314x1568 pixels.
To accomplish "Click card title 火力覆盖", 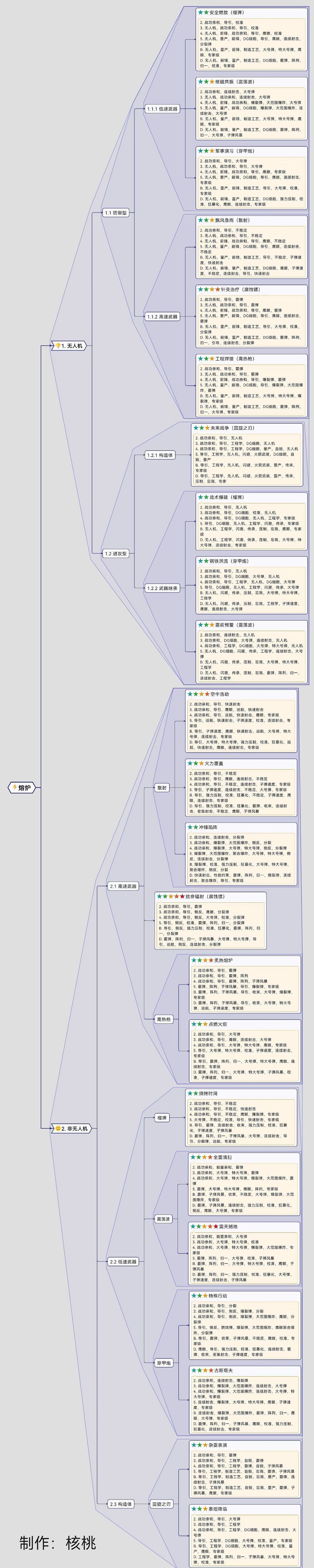I will pyautogui.click(x=214, y=763).
